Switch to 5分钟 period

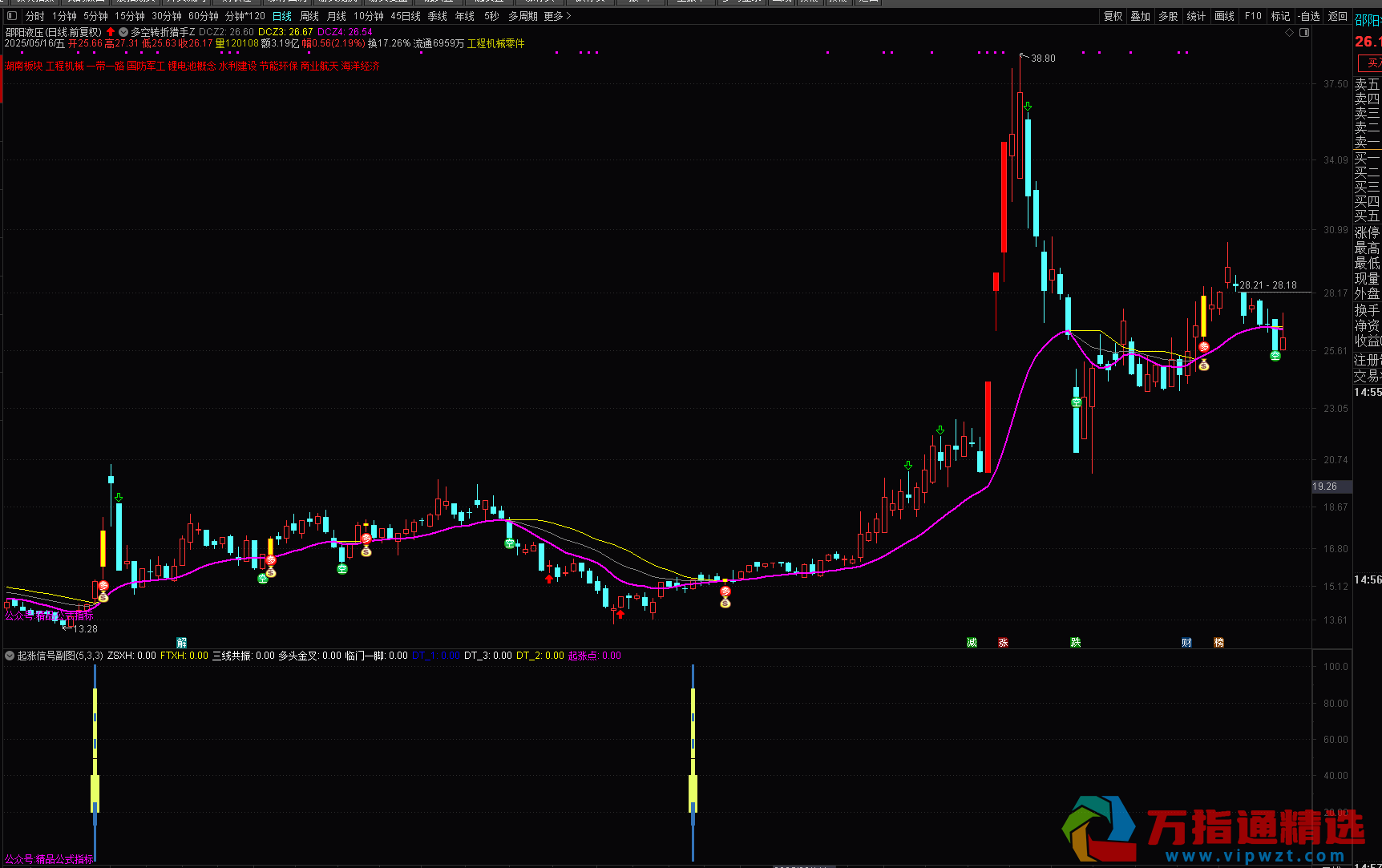click(95, 16)
